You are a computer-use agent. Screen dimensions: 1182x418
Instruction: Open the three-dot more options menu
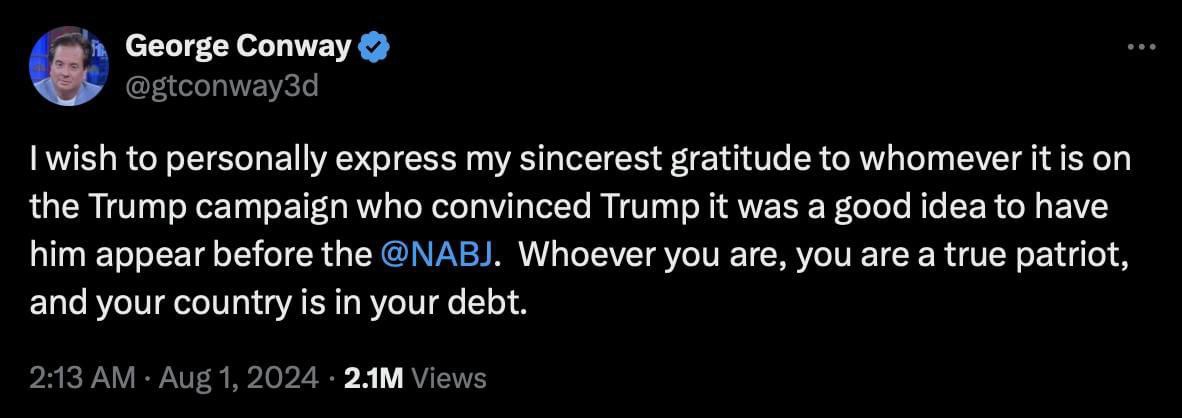(1141, 48)
